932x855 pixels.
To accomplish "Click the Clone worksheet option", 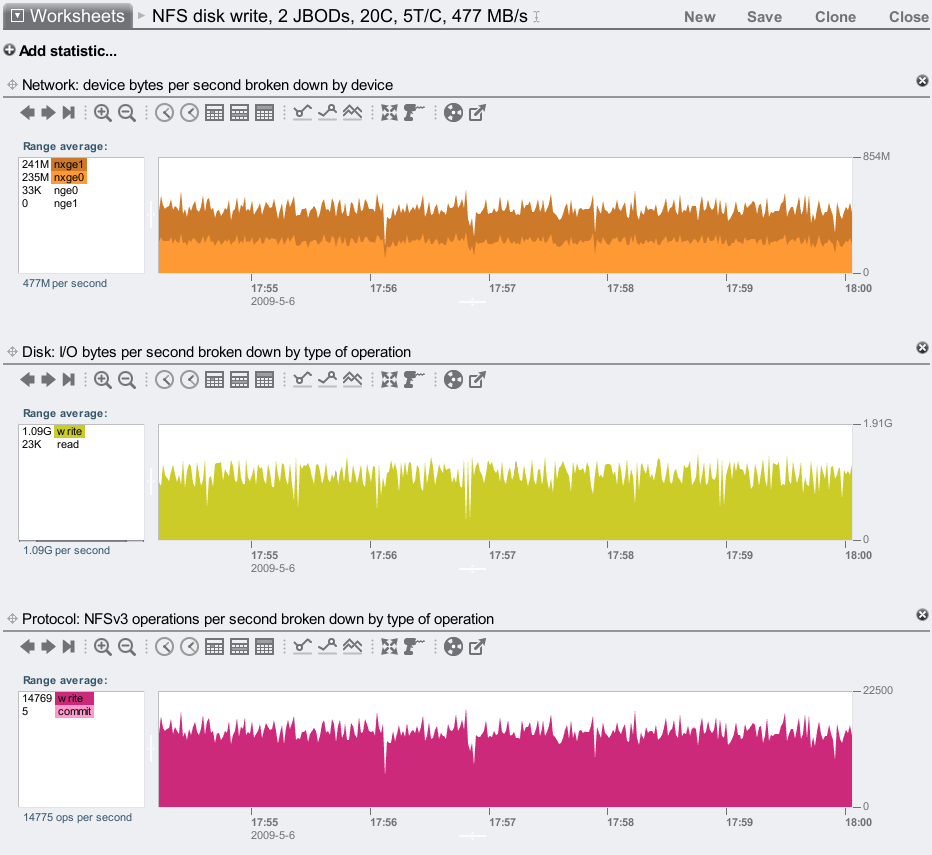I will [835, 17].
